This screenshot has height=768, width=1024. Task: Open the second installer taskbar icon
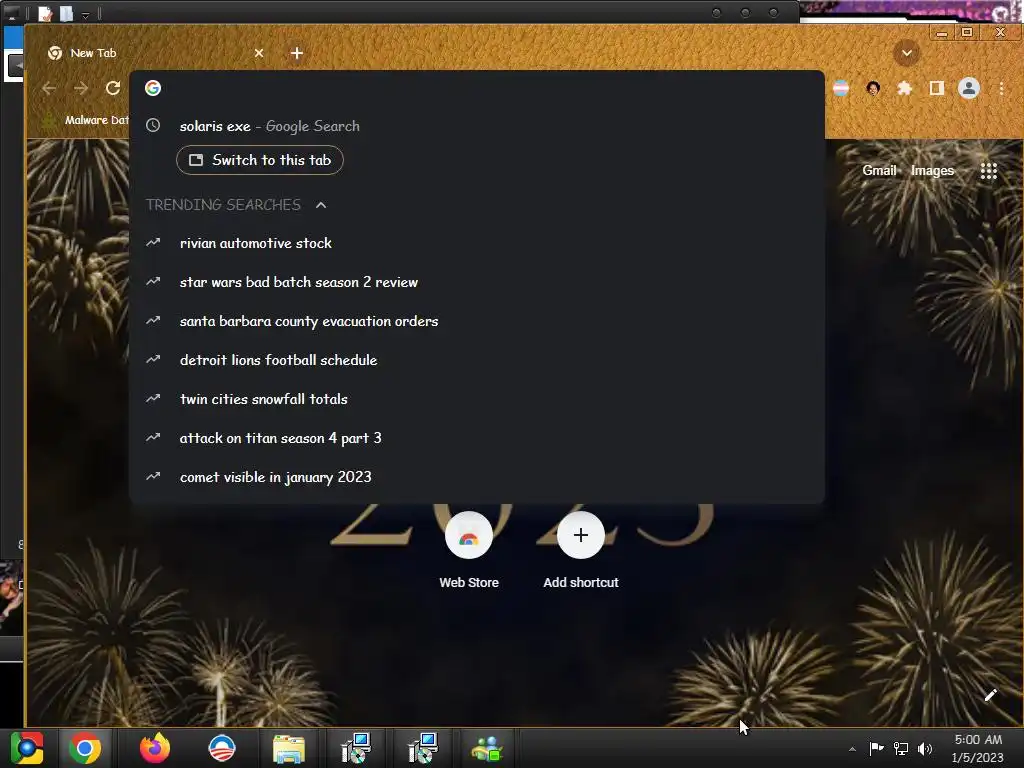point(422,748)
